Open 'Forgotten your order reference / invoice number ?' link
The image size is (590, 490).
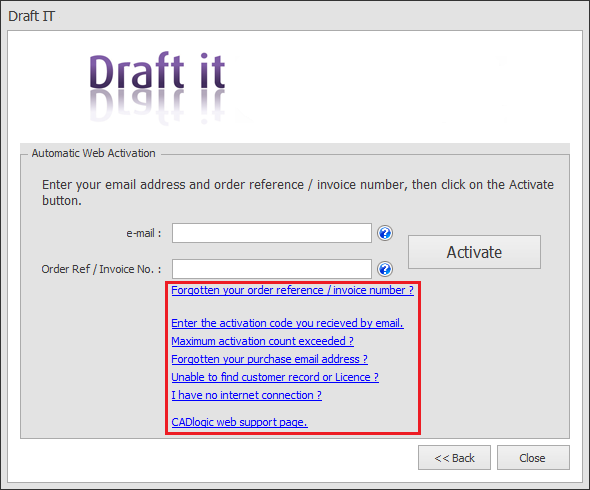(x=292, y=290)
